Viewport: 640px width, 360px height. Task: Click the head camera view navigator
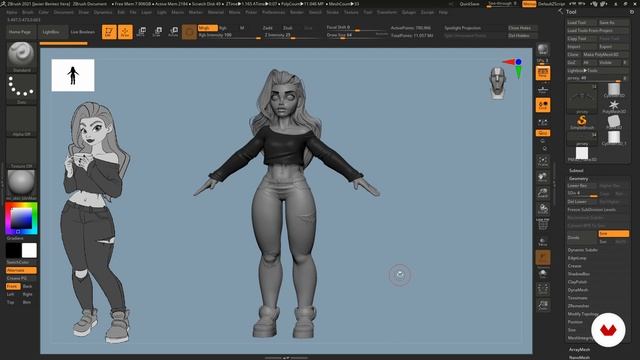[x=498, y=83]
